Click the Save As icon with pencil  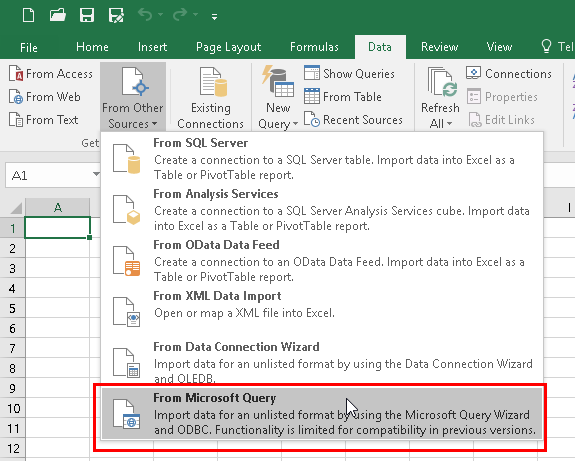(x=117, y=16)
